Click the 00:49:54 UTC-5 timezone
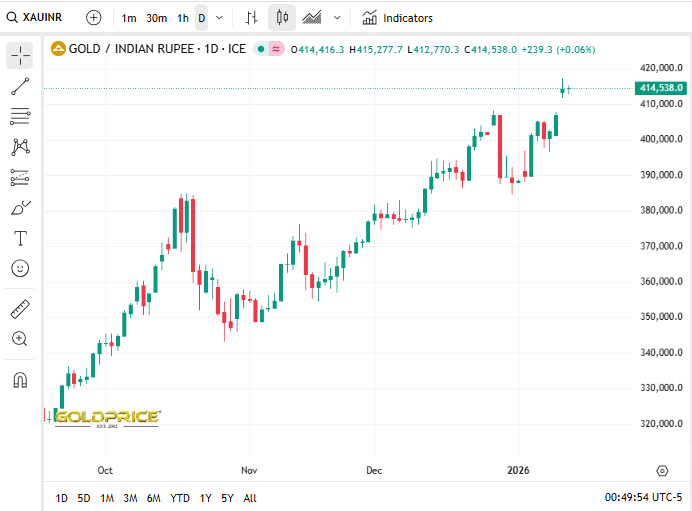 [643, 497]
